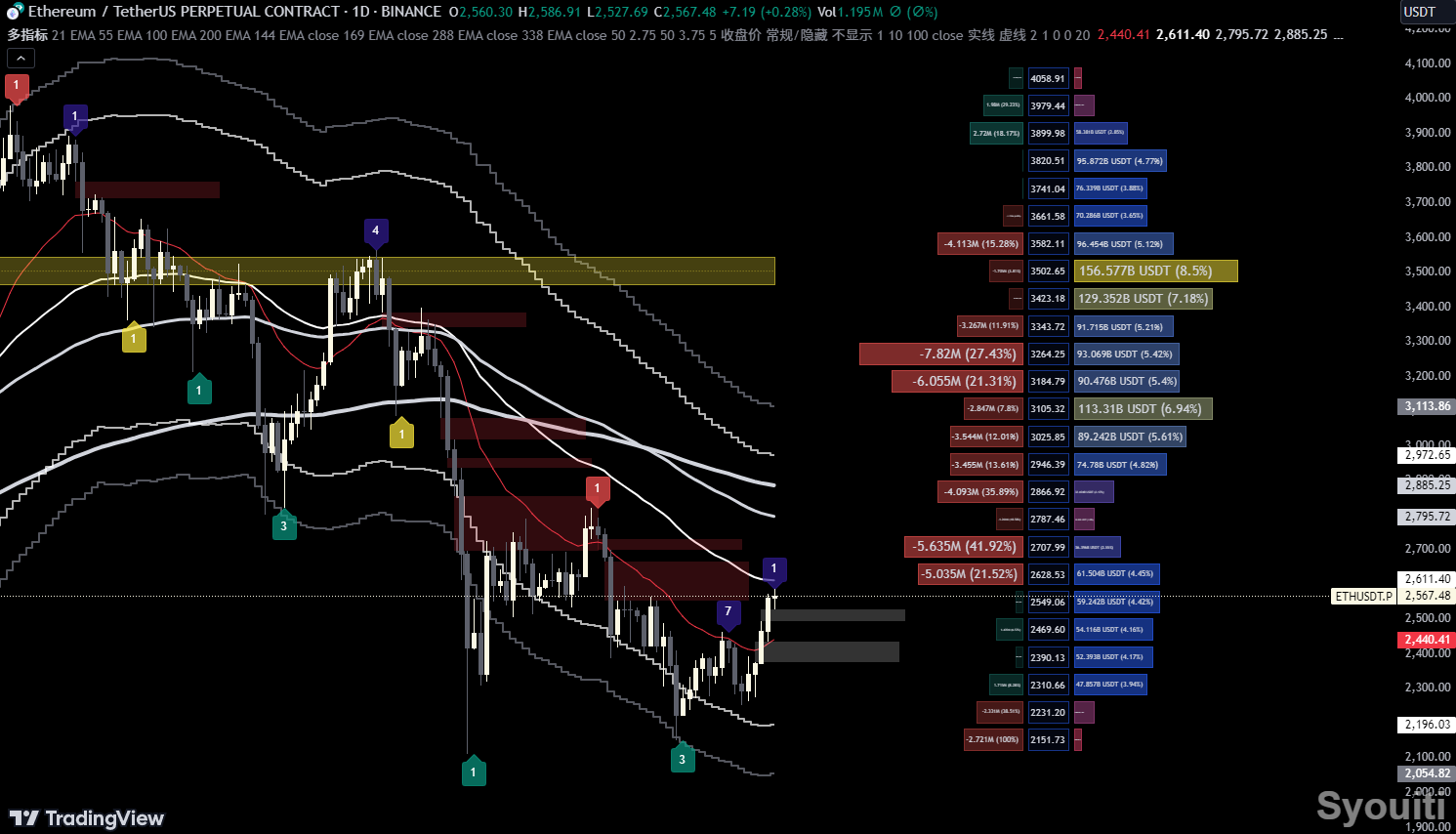Click the 129.352B USDT (7.18%) volume bar
The height and width of the screenshot is (834, 1456).
pos(1144,299)
